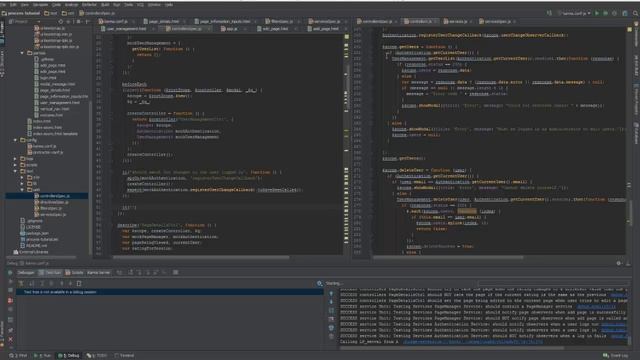The image size is (640, 360).
Task: Hide the Project panel using its header hide icon
Action: pyautogui.click(x=87, y=21)
